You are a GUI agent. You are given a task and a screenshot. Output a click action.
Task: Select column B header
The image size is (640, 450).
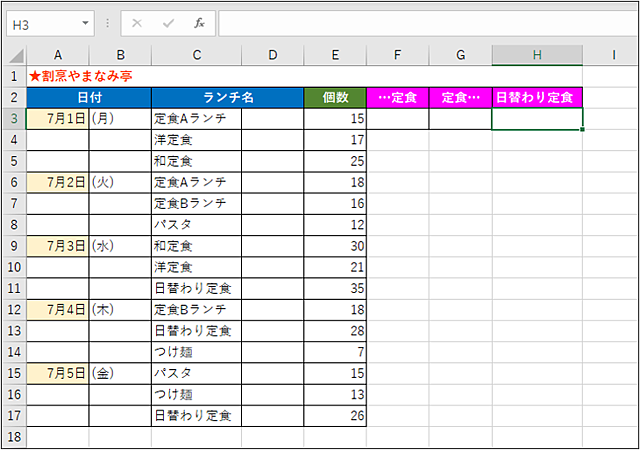pos(120,55)
